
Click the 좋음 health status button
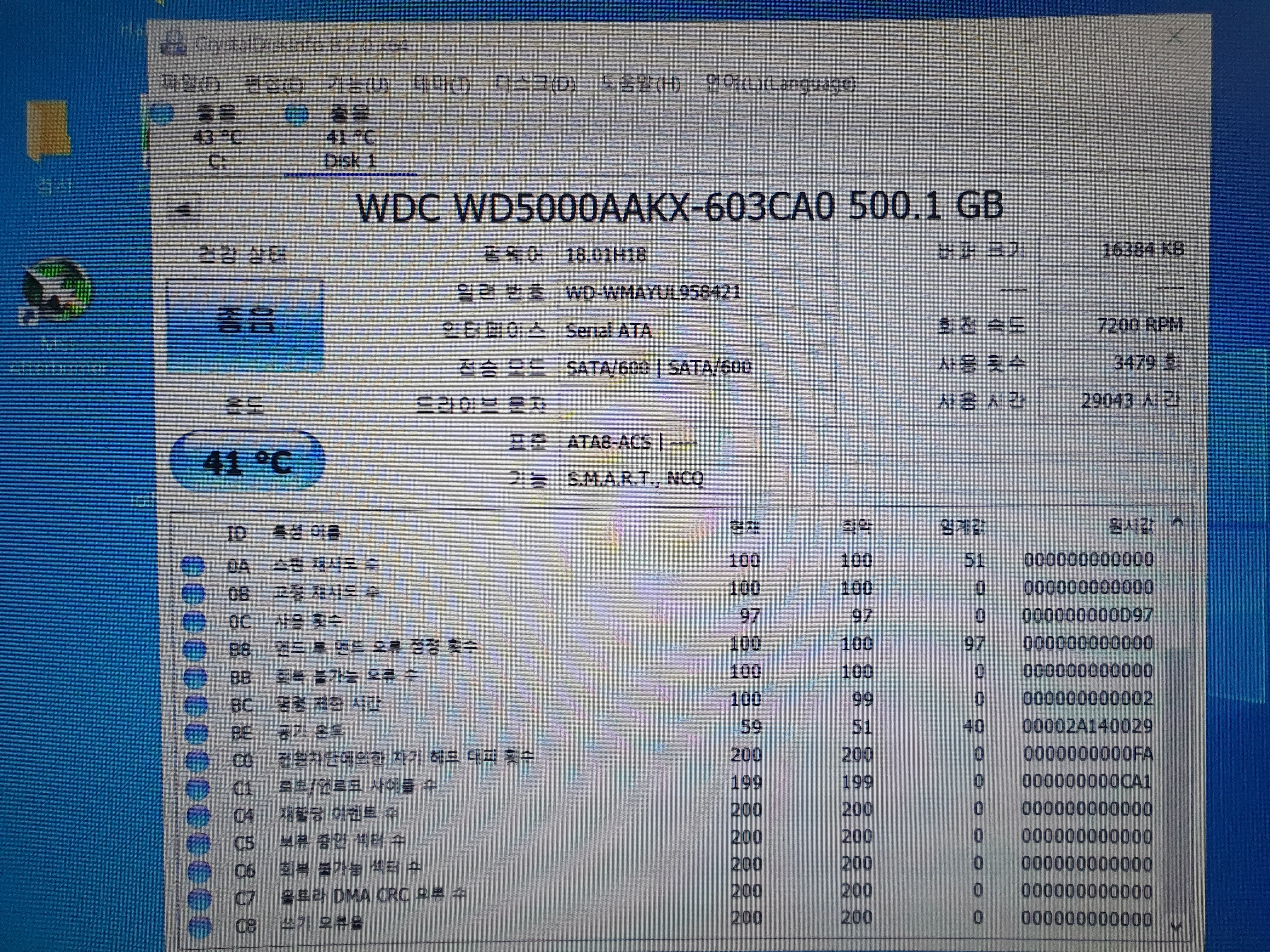[245, 325]
